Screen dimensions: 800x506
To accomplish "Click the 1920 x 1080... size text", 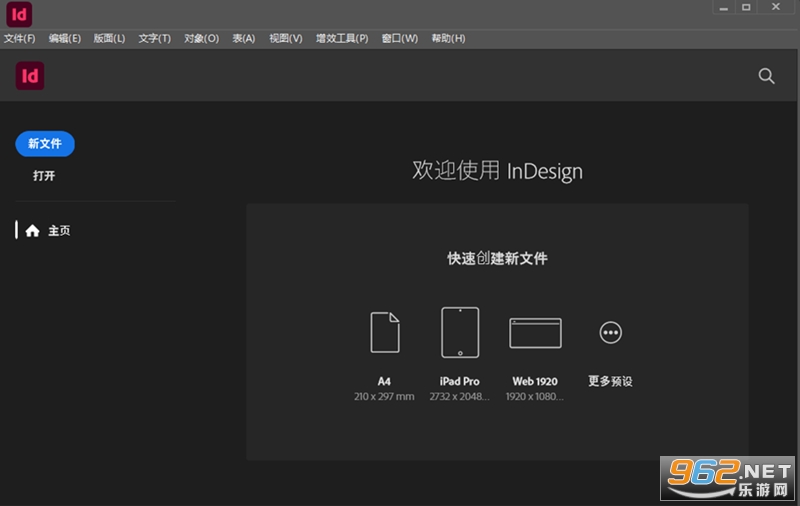I will tap(535, 396).
